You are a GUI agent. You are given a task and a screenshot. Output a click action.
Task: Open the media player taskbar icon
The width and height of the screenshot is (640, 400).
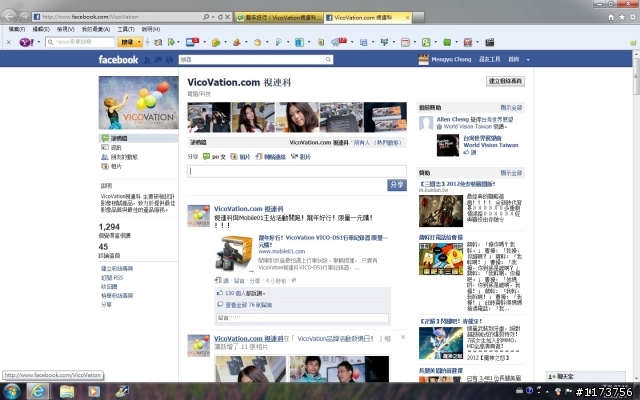tap(93, 391)
